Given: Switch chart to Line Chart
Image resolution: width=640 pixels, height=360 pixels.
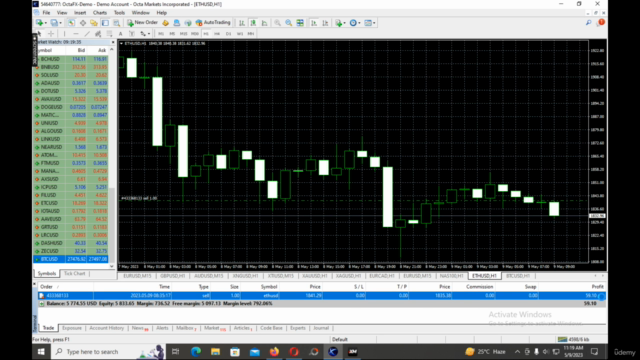Looking at the screenshot, I should pos(264,23).
